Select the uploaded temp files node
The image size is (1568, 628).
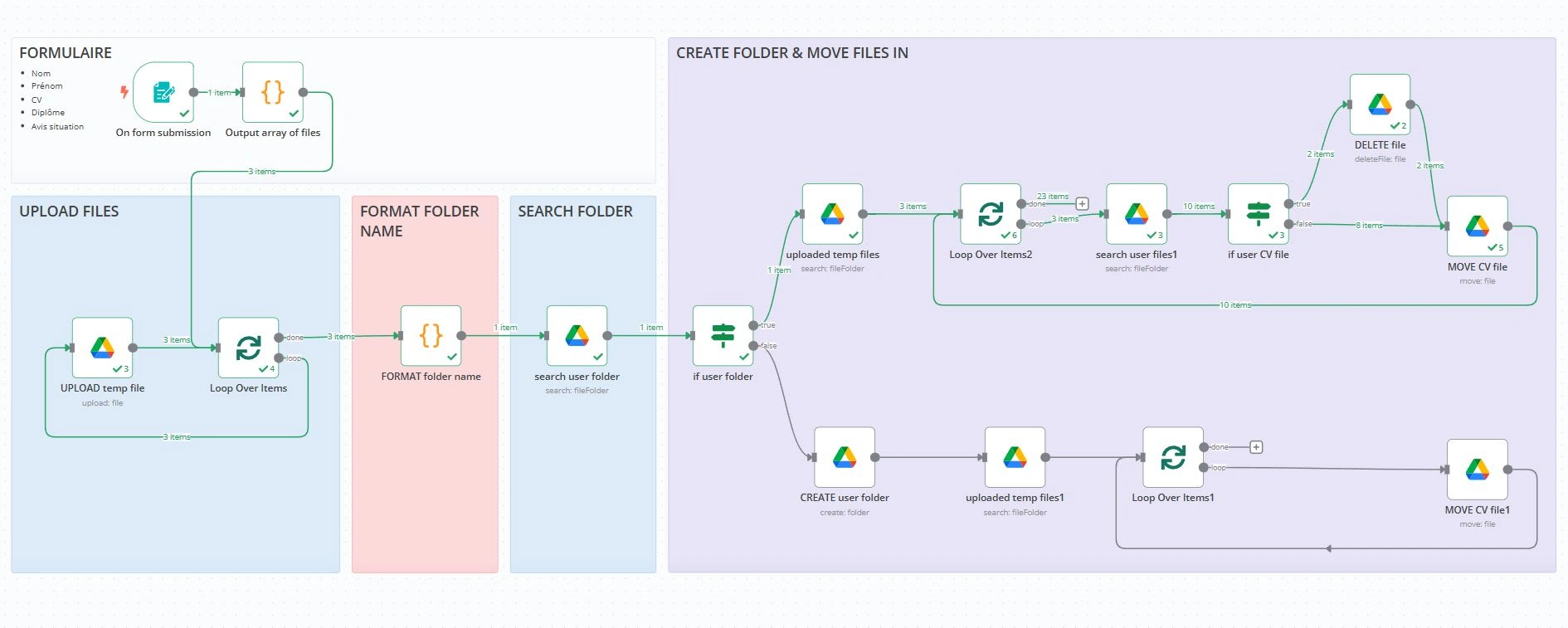click(x=833, y=214)
